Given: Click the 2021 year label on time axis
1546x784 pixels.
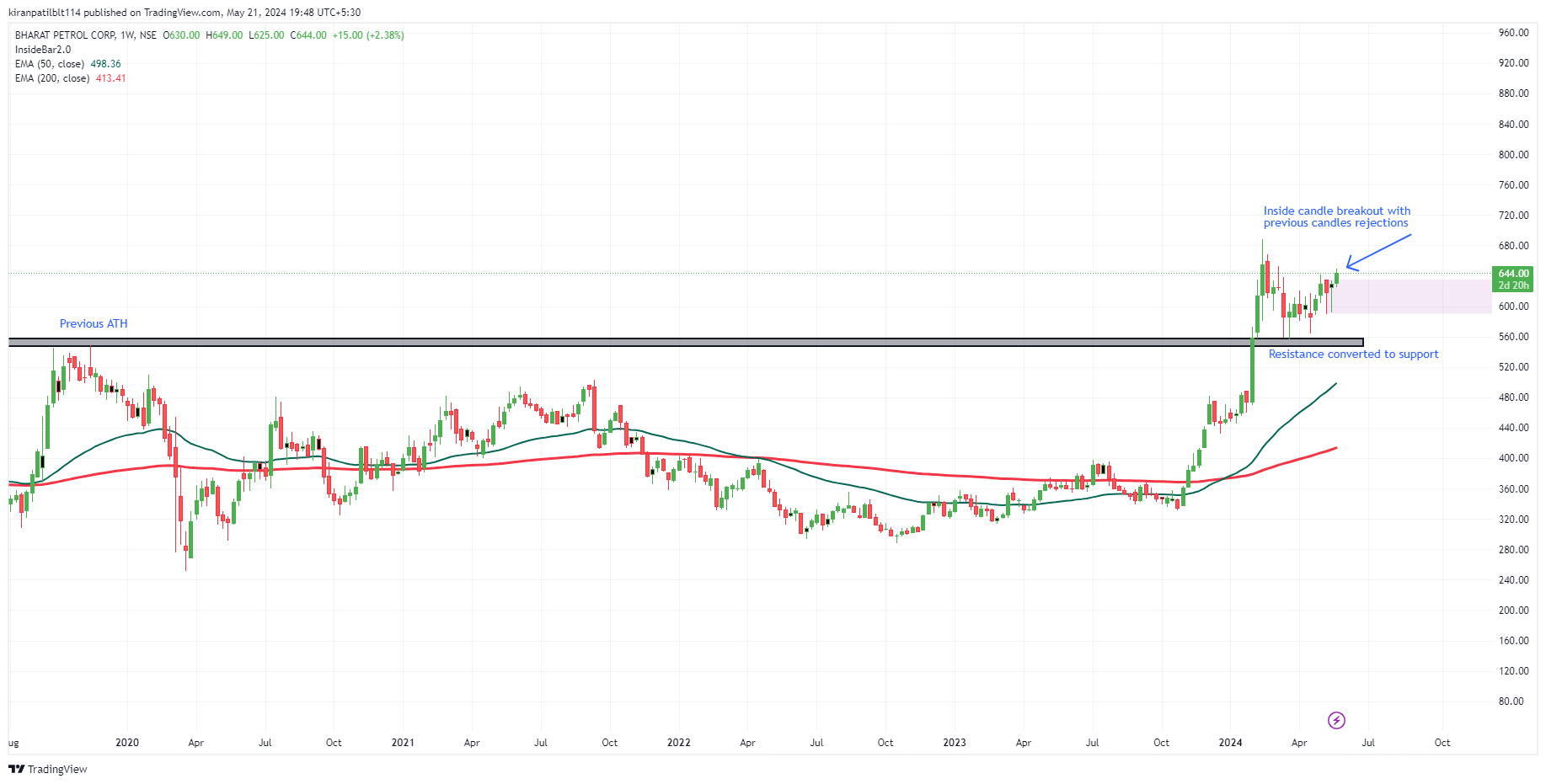Looking at the screenshot, I should point(403,743).
